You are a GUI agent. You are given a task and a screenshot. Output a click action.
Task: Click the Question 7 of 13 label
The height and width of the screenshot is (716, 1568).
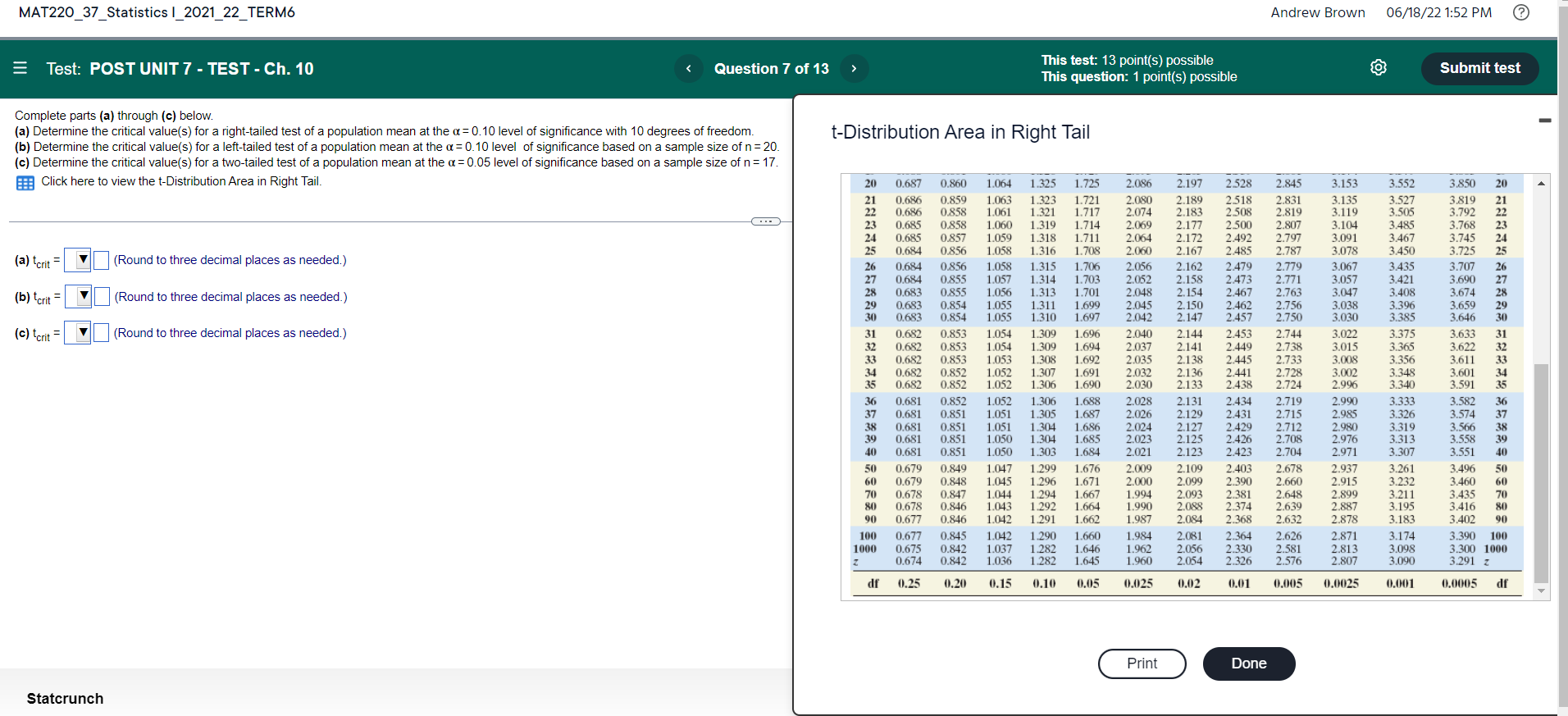772,69
